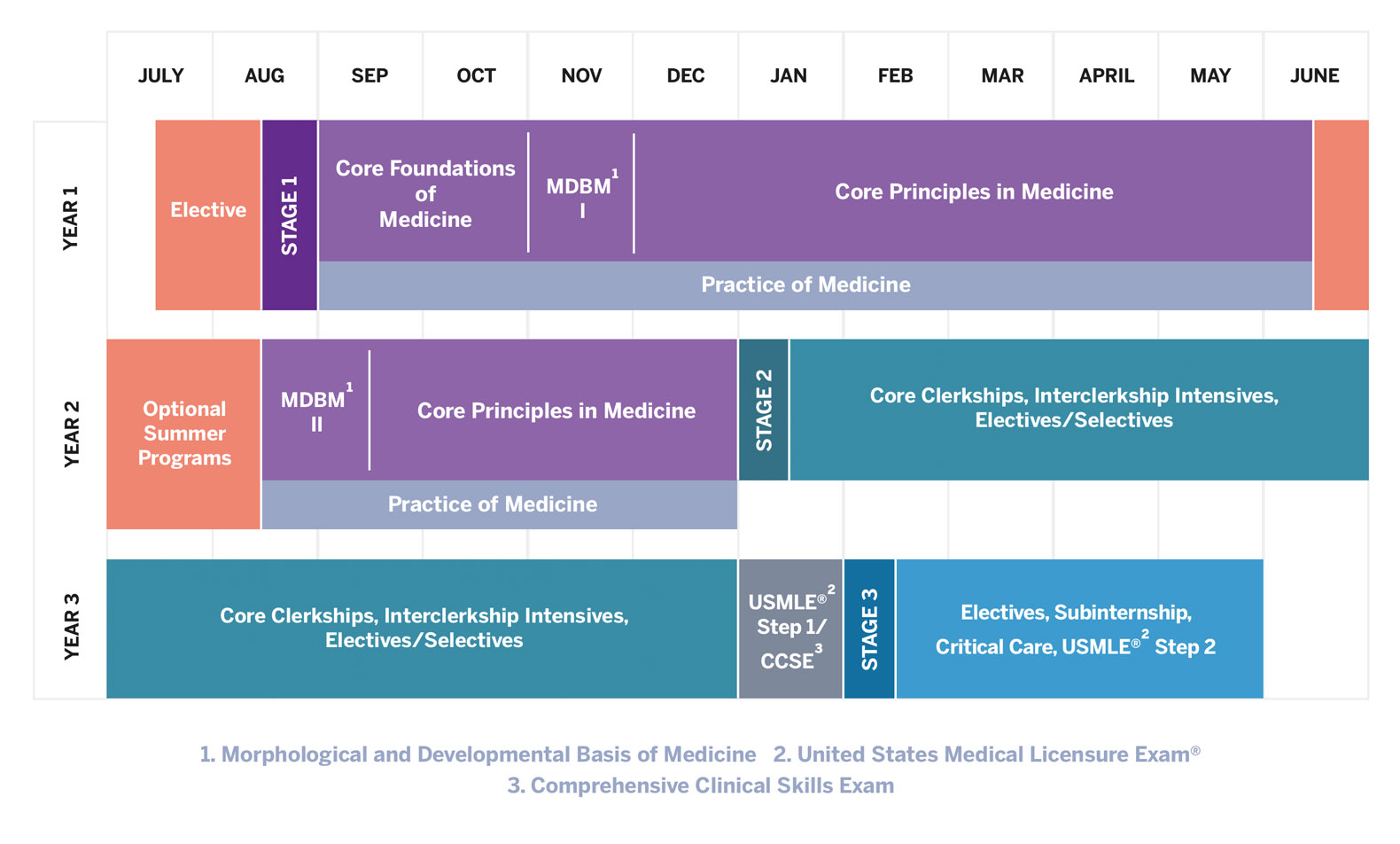Screen dimensions: 1400x844
Task: Select the SEP month header
Action: (369, 76)
